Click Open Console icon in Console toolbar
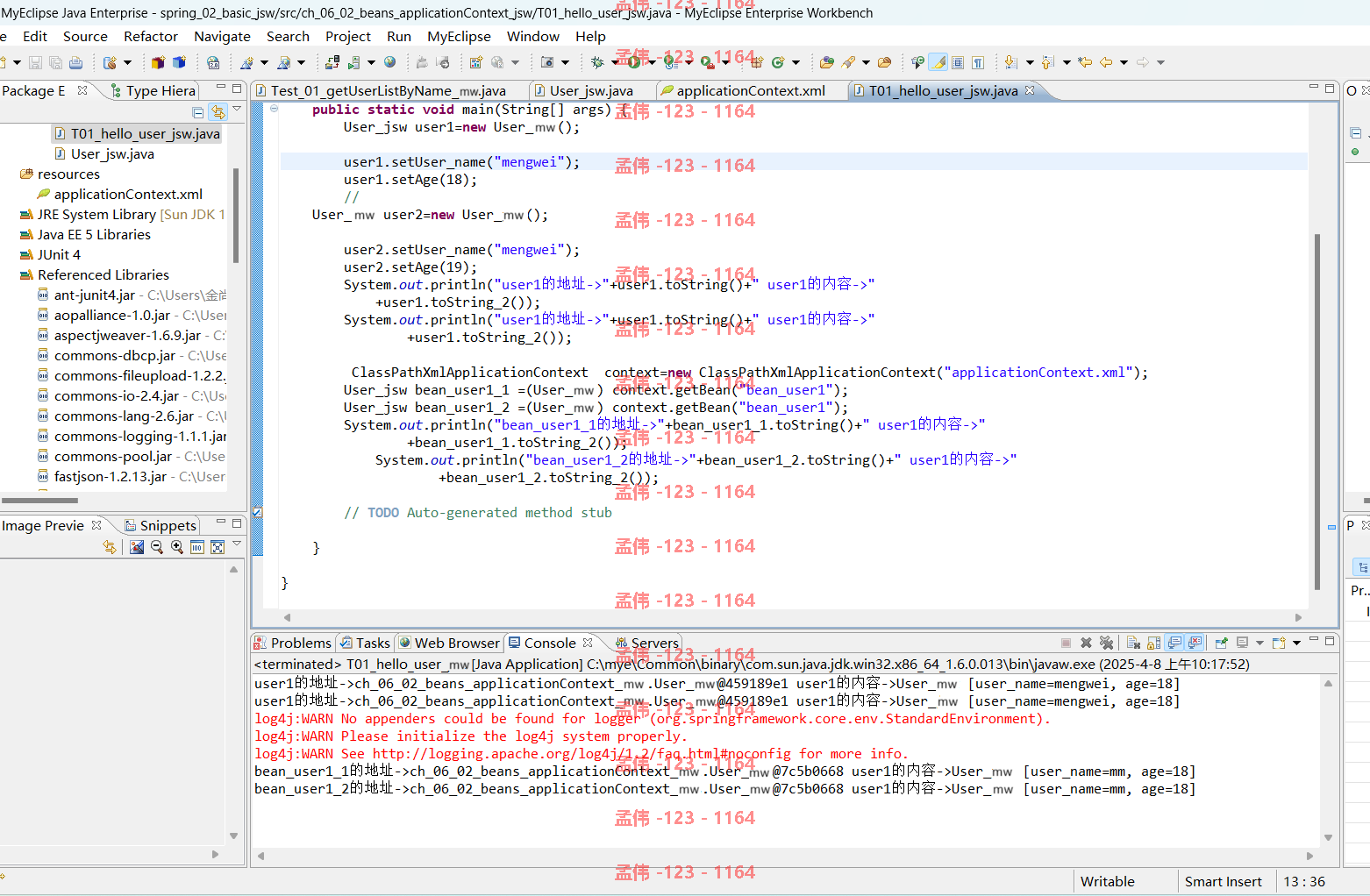 tap(1279, 643)
